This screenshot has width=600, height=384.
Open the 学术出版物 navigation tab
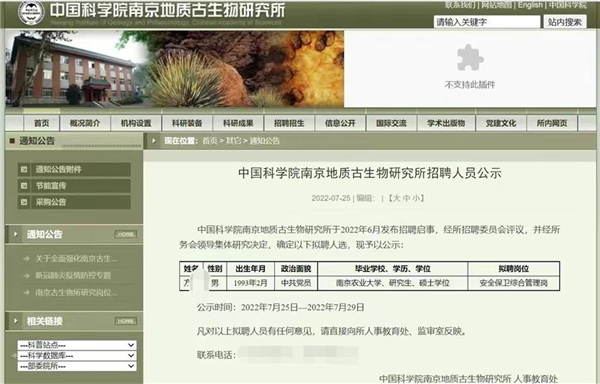[446, 123]
